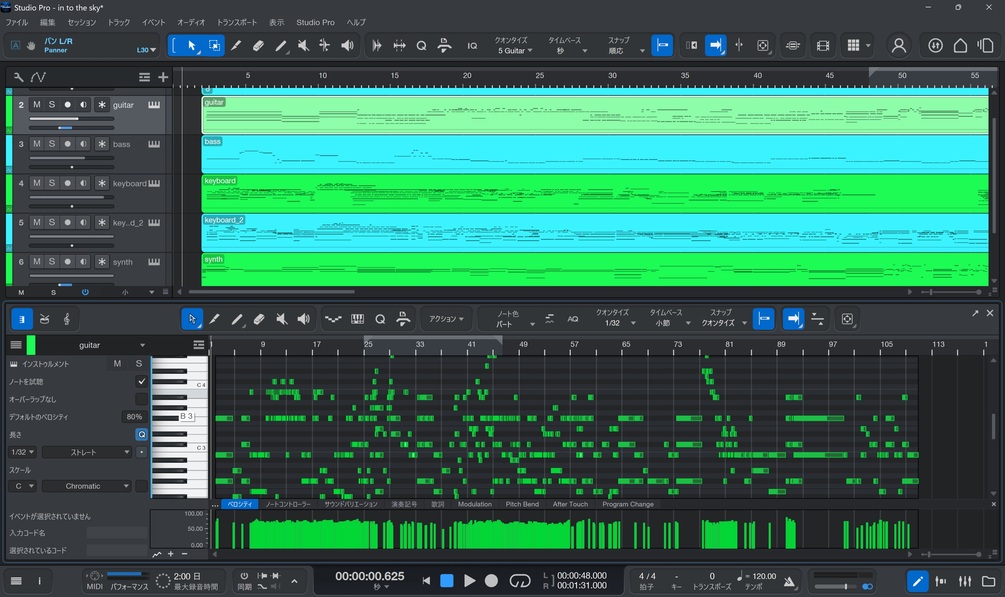This screenshot has width=1005, height=597.
Task: Select the Eraser tool in main toolbar
Action: [x=258, y=46]
